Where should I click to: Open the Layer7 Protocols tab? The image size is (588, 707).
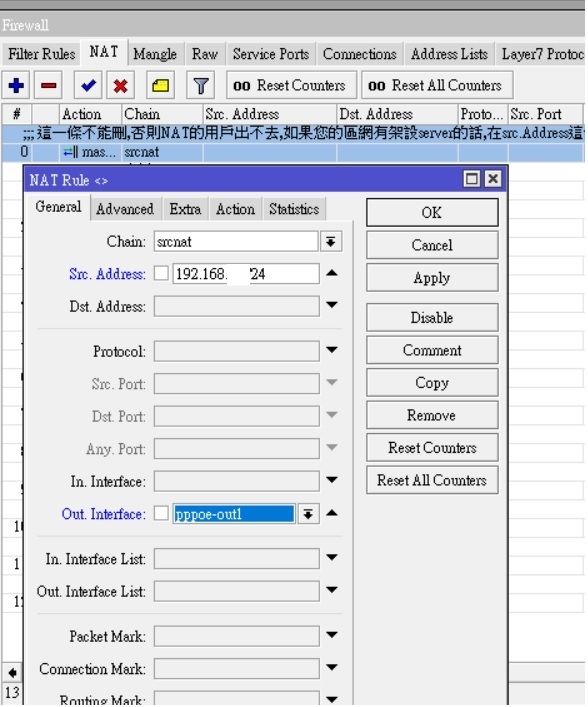point(541,54)
